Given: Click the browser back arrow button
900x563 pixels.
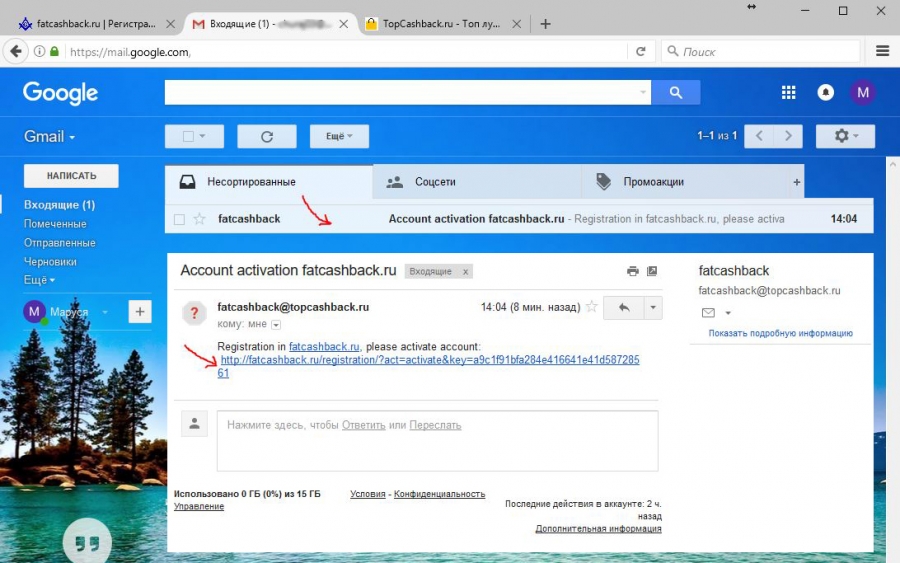Looking at the screenshot, I should coord(16,52).
